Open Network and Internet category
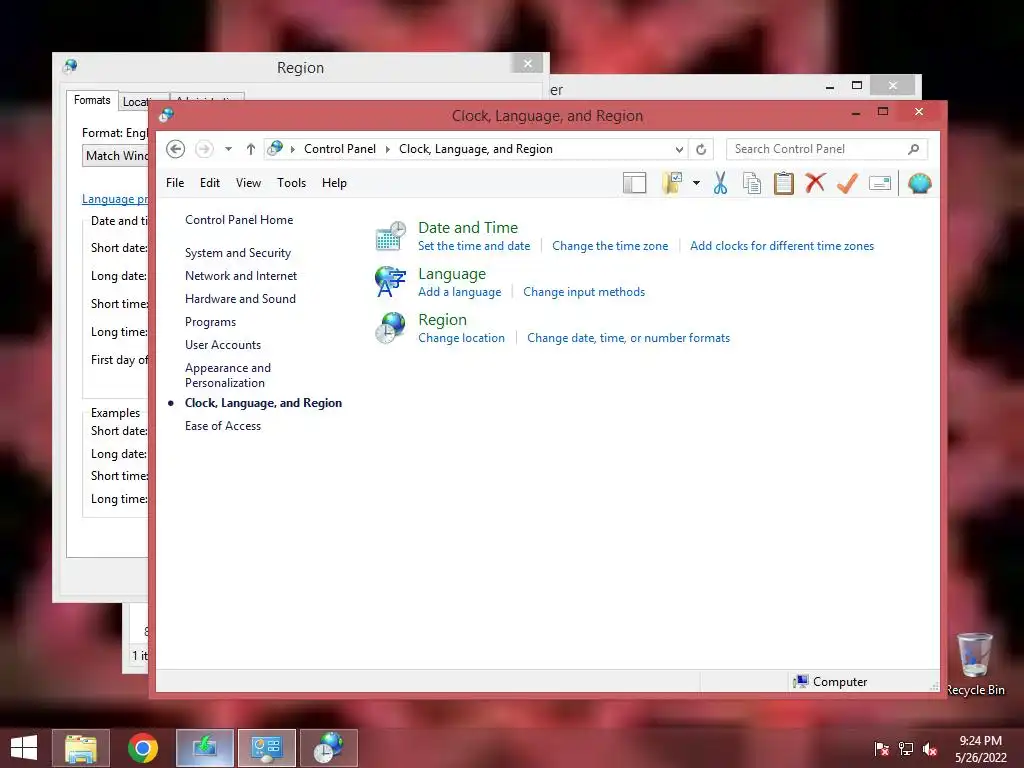 (241, 276)
